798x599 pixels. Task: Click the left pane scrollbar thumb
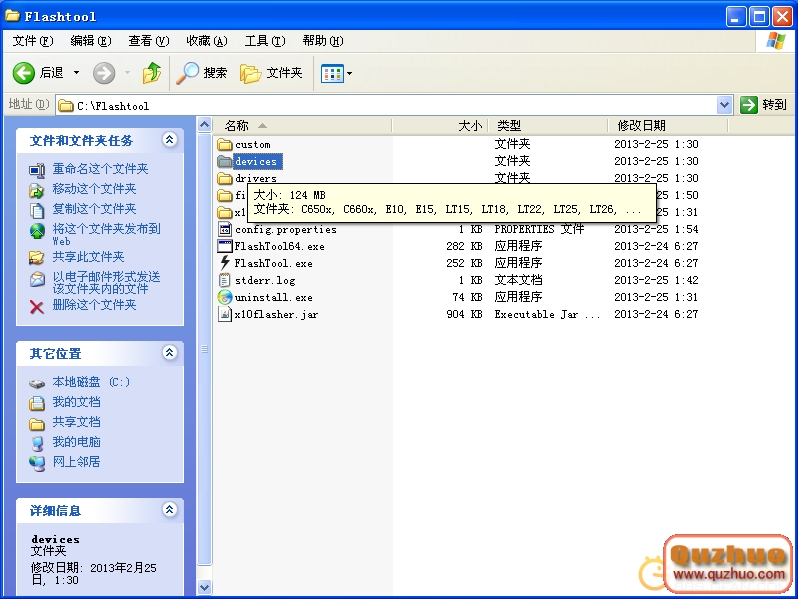coord(205,349)
